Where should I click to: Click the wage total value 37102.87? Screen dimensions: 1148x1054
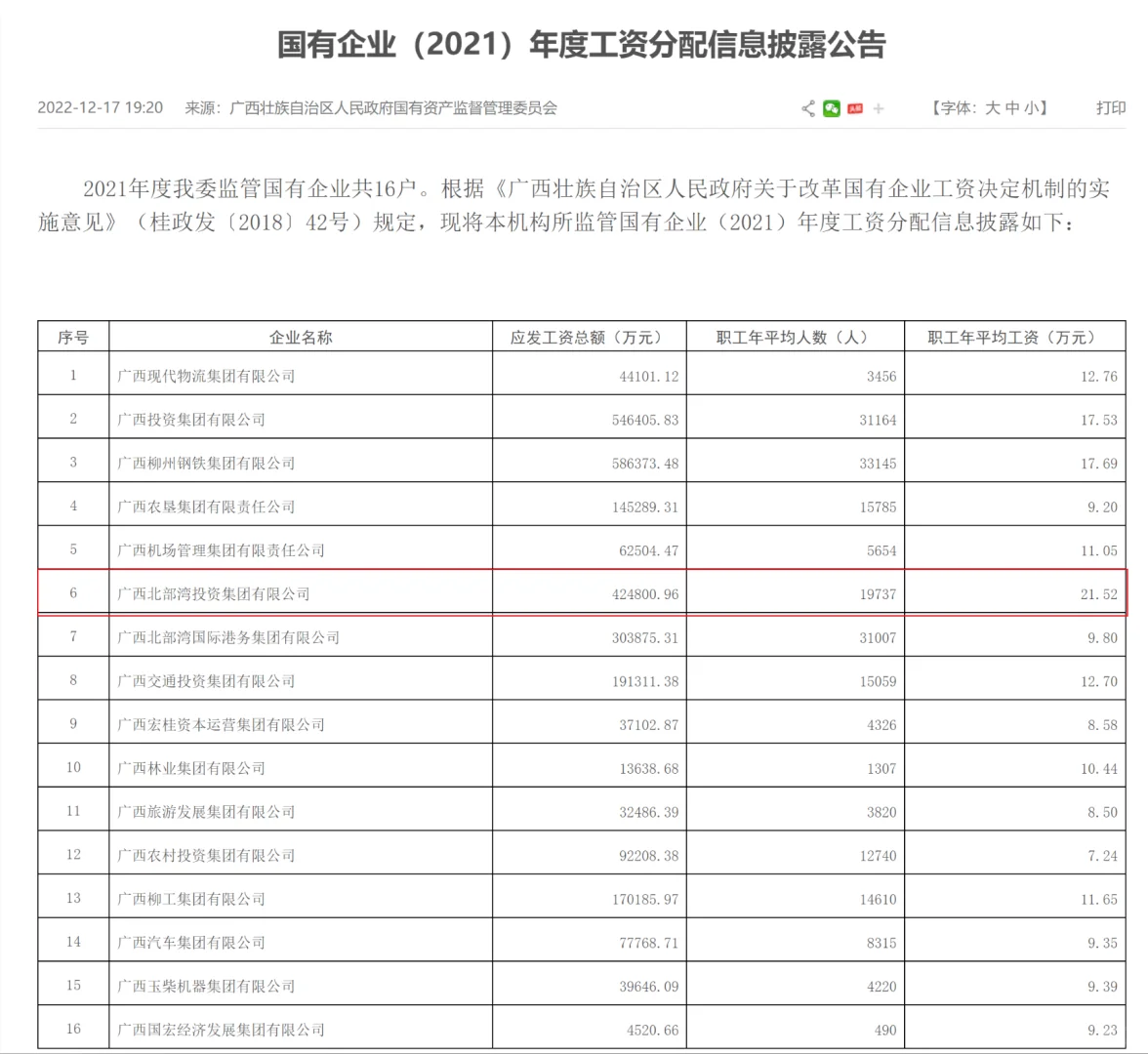[x=648, y=724]
